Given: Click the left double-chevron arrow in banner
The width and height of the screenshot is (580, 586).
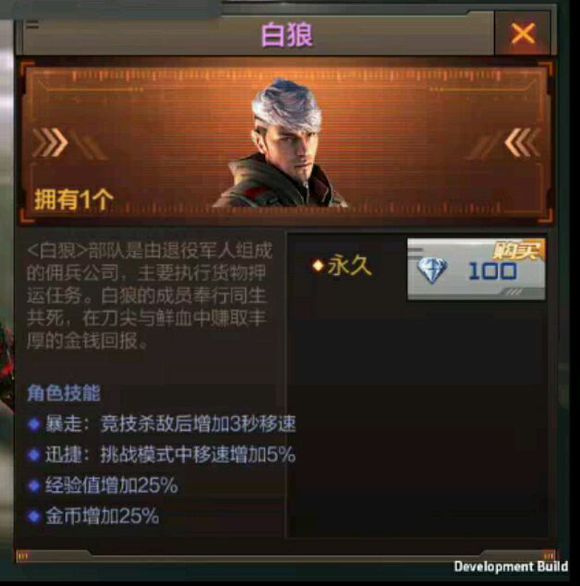Looking at the screenshot, I should 50,142.
